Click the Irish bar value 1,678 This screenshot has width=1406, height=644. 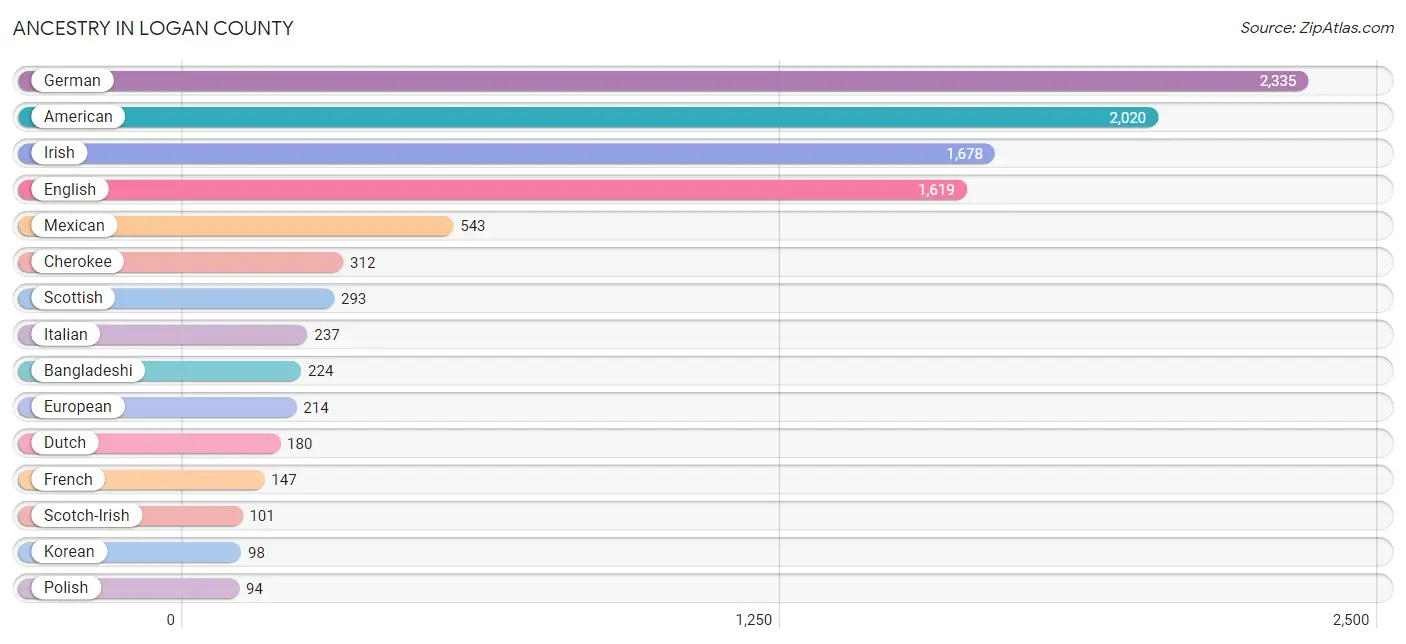(965, 154)
